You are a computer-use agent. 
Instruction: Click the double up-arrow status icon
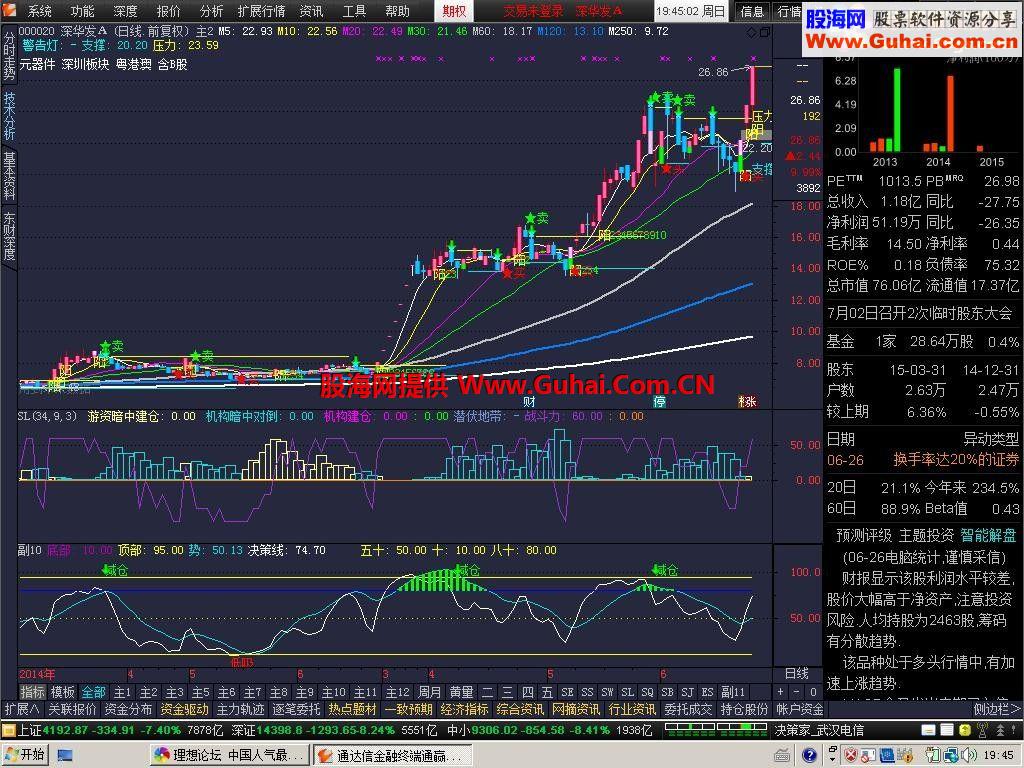pyautogui.click(x=1000, y=730)
